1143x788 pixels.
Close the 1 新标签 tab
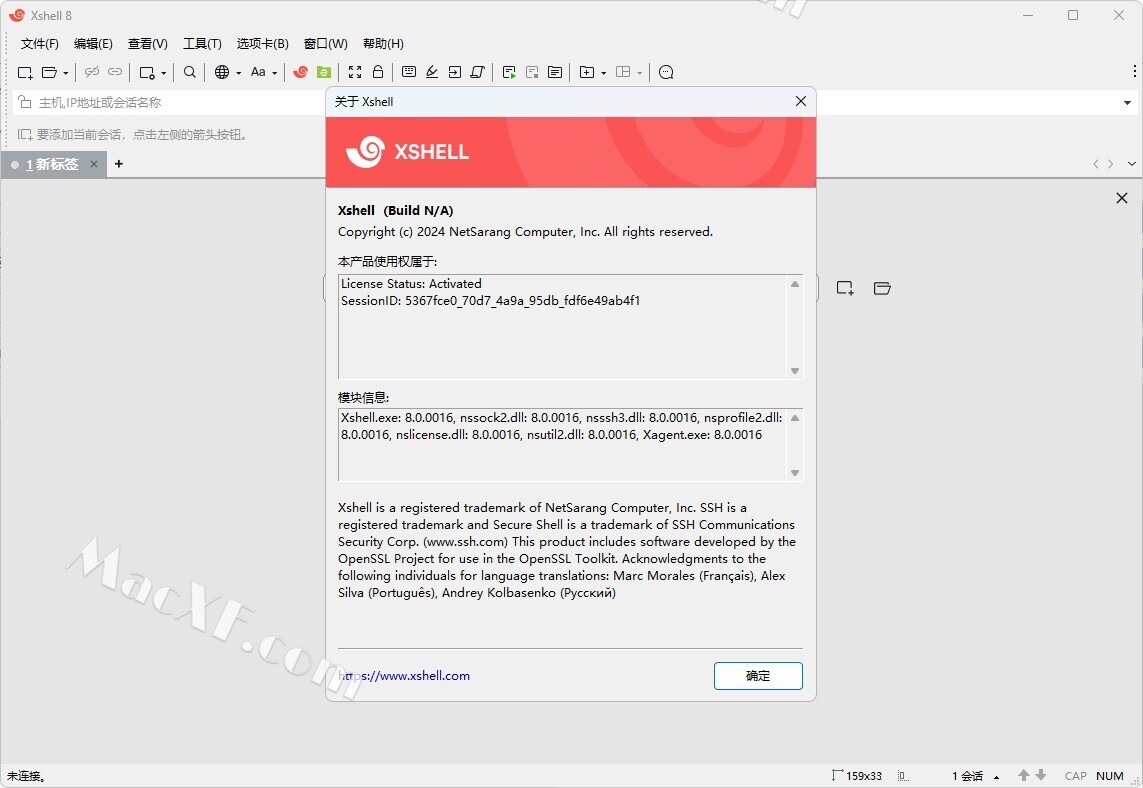click(x=94, y=164)
